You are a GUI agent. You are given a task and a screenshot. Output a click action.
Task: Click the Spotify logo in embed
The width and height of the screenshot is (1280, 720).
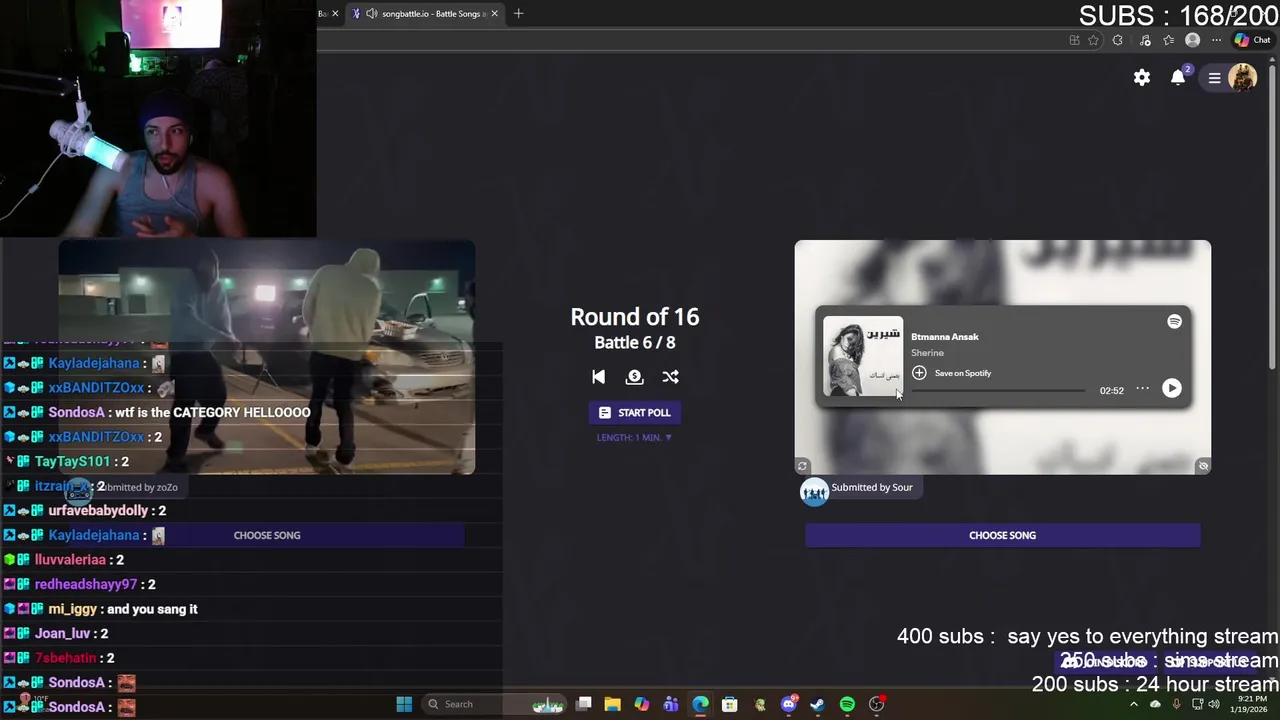pos(1174,321)
